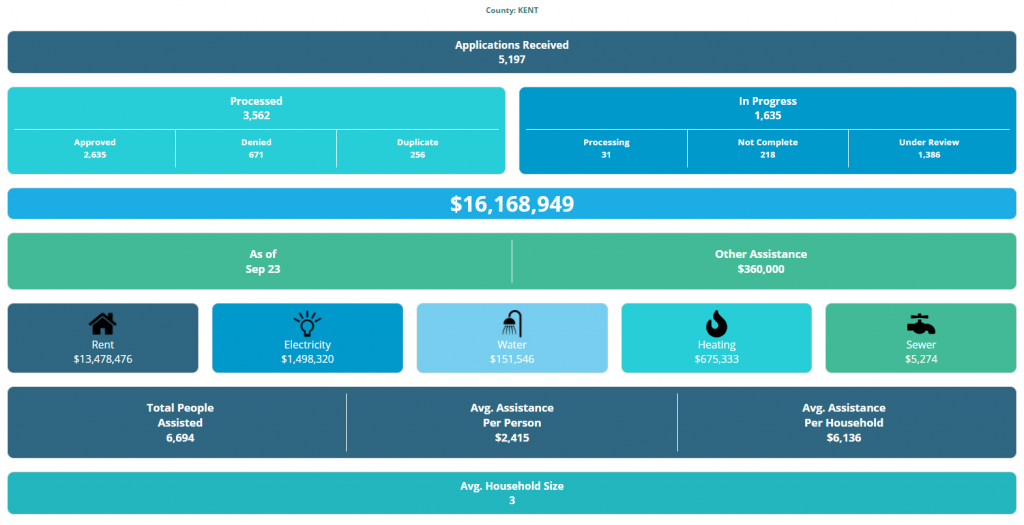The height and width of the screenshot is (525, 1024).
Task: Select the Applications Received banner
Action: point(511,52)
